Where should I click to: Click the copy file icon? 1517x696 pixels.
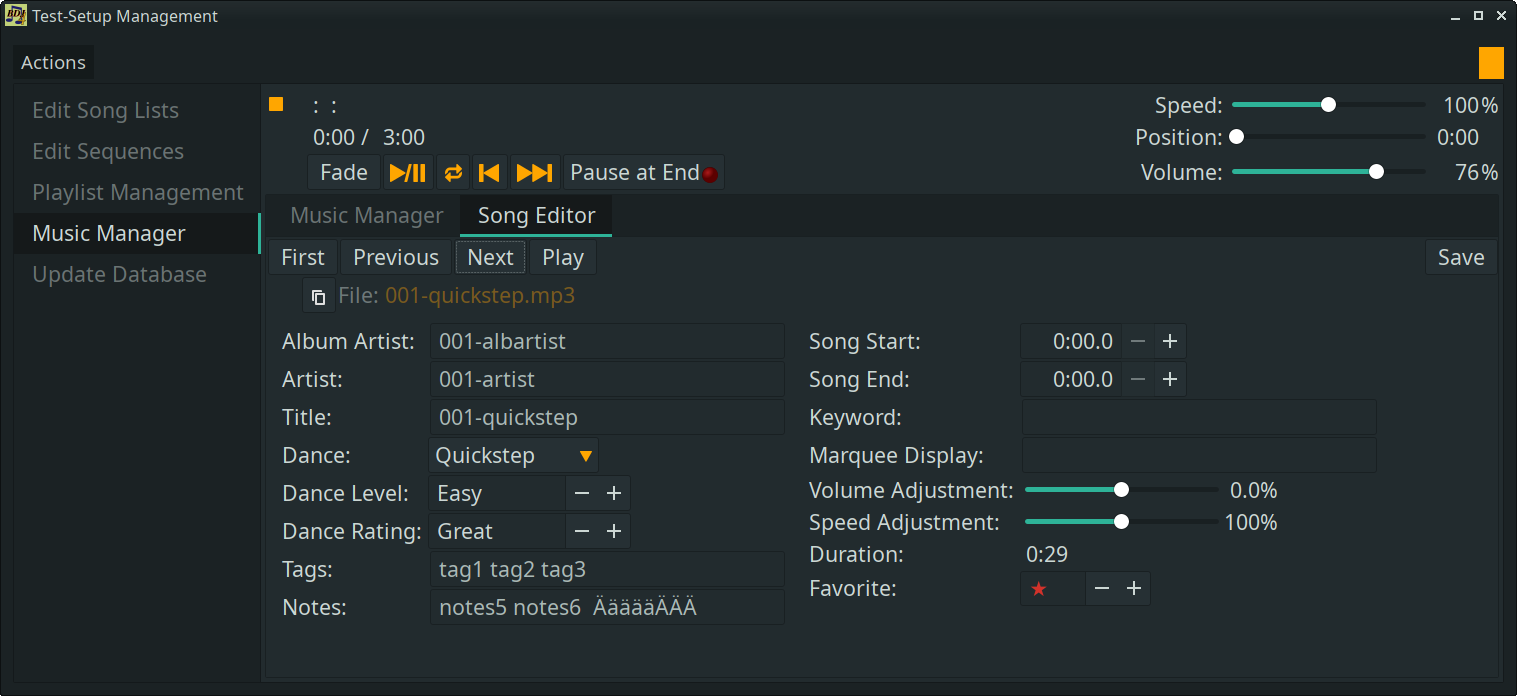click(x=318, y=297)
